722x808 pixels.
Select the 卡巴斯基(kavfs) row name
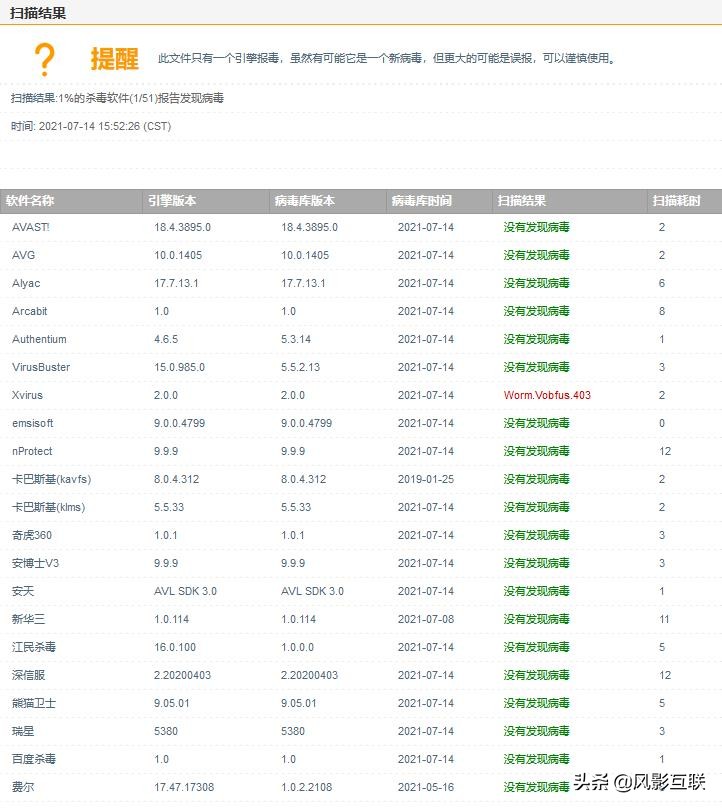[x=52, y=479]
